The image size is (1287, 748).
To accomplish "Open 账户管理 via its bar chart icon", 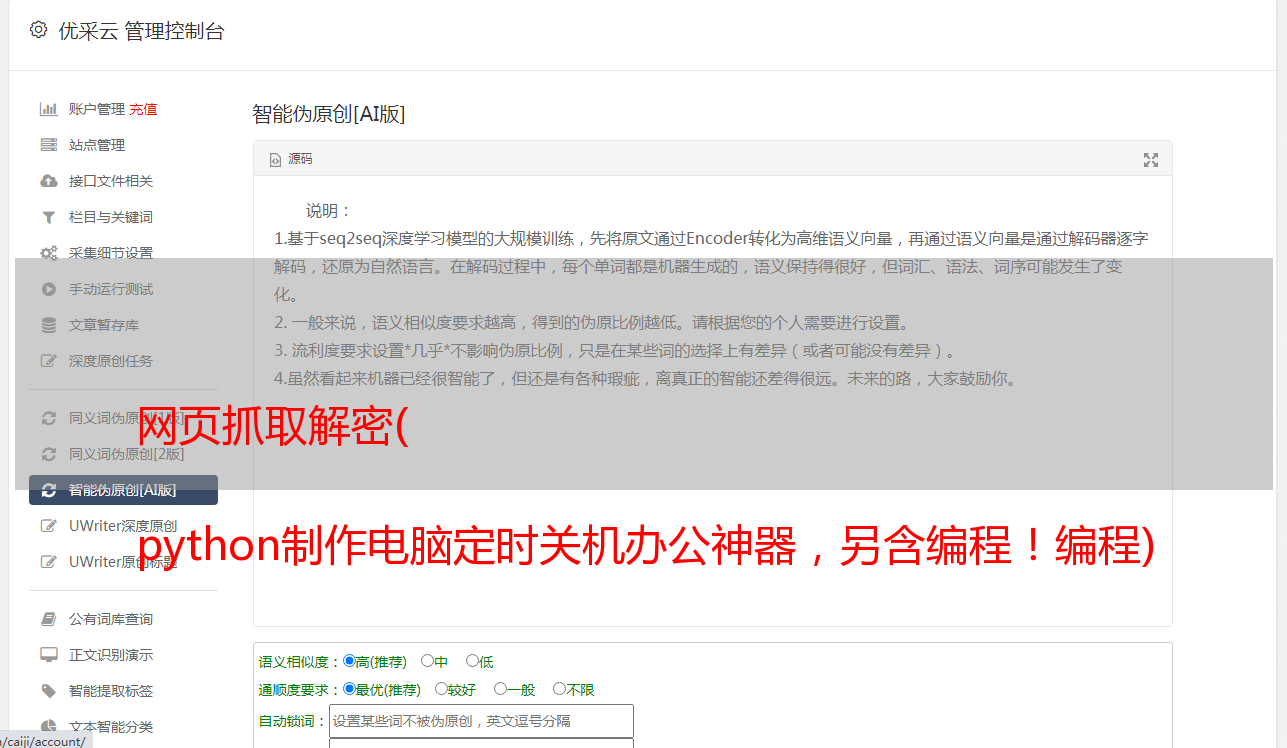I will point(48,109).
